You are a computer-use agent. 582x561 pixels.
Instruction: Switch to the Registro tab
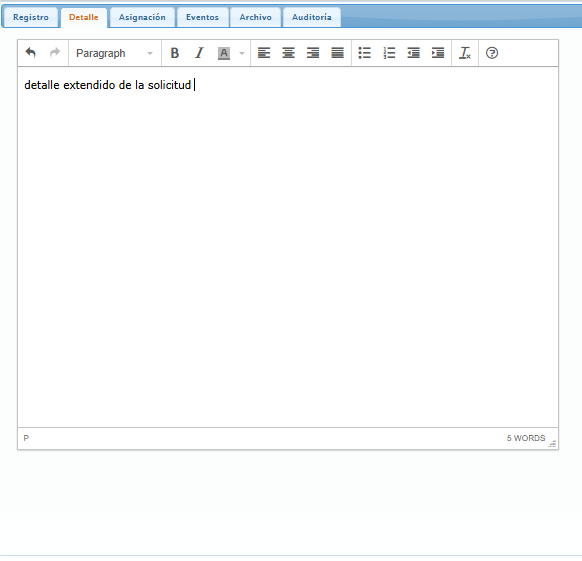(x=31, y=17)
